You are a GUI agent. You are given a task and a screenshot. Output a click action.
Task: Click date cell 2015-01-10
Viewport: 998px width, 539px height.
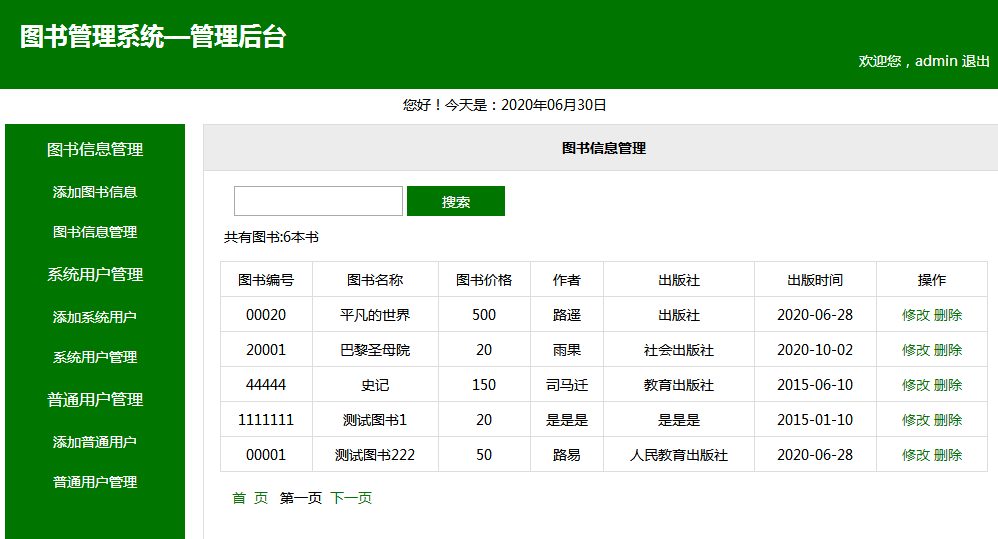point(815,420)
